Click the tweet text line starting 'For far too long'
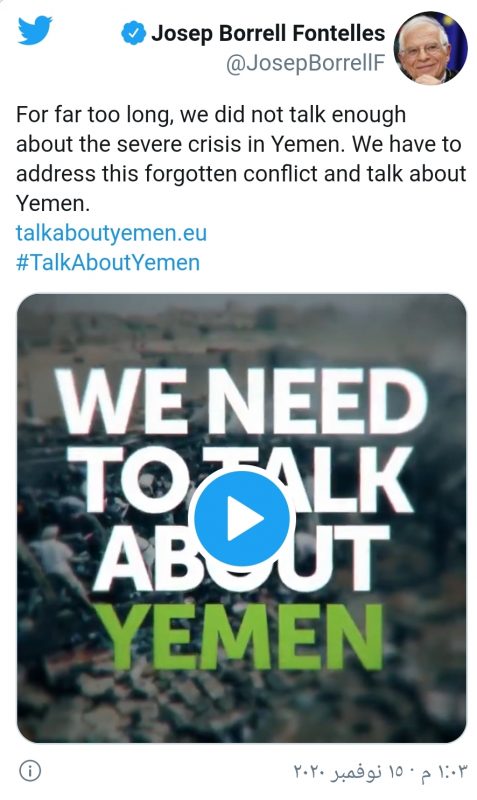The width and height of the screenshot is (477, 800). coord(211,115)
